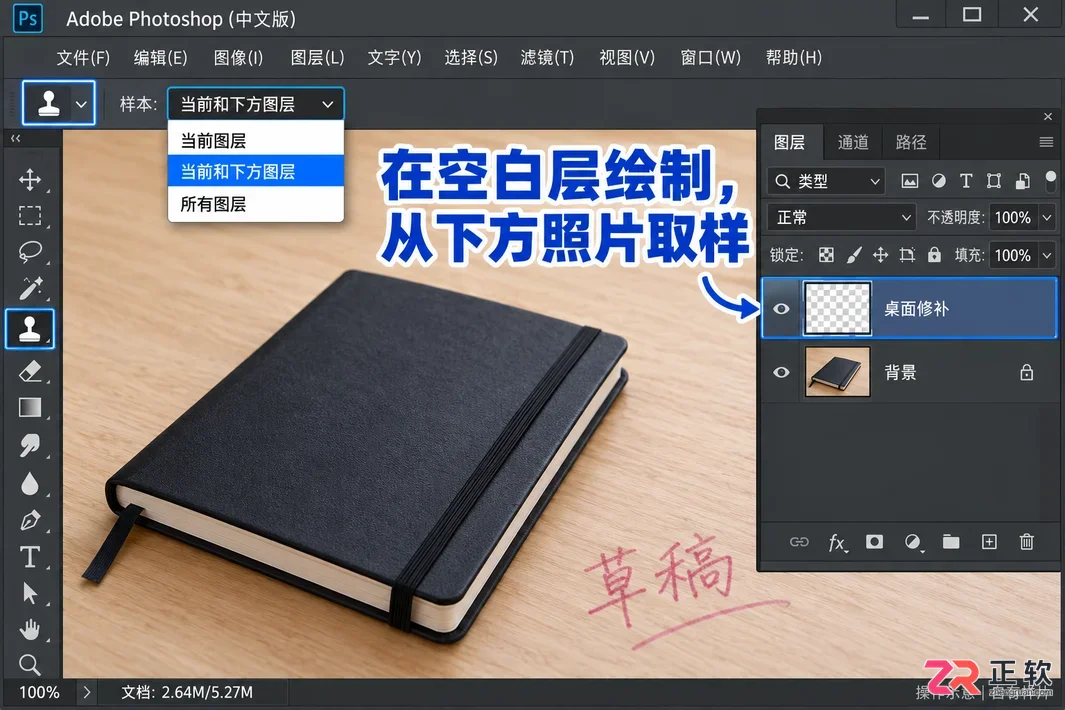This screenshot has width=1065, height=710.
Task: Lock transparent pixels toggle
Action: [826, 255]
